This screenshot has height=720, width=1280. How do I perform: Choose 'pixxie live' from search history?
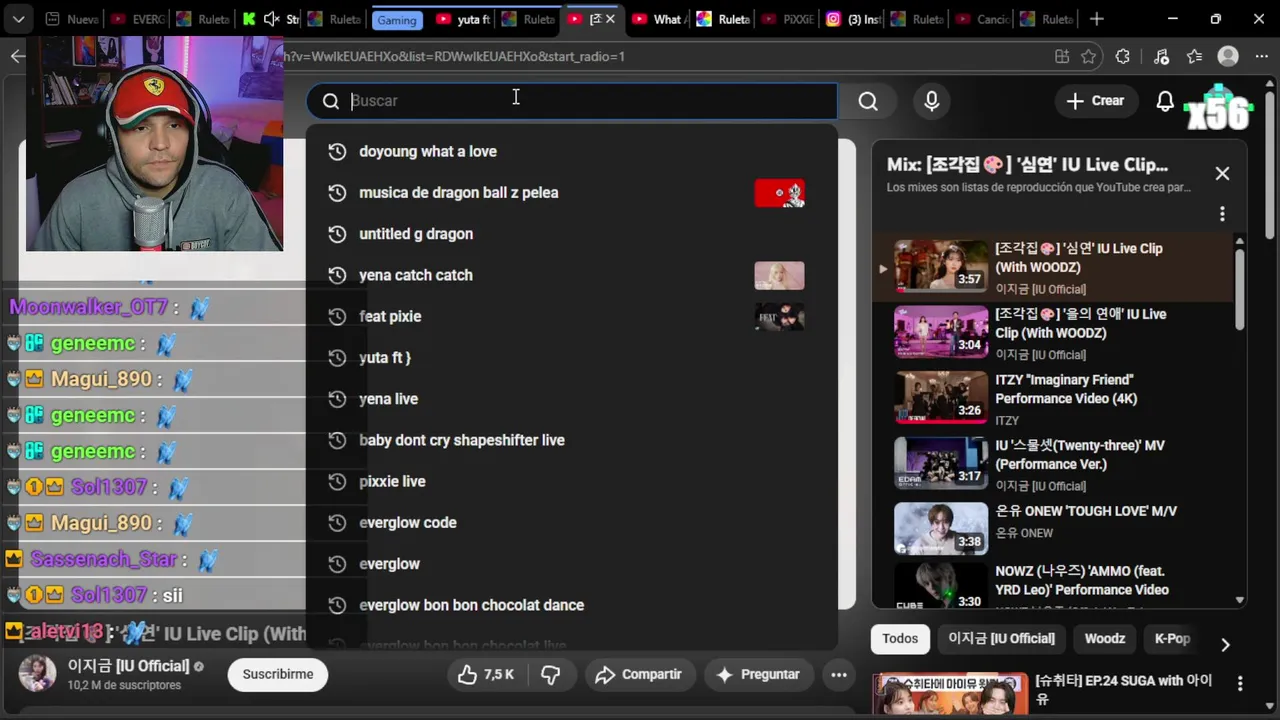pyautogui.click(x=571, y=482)
